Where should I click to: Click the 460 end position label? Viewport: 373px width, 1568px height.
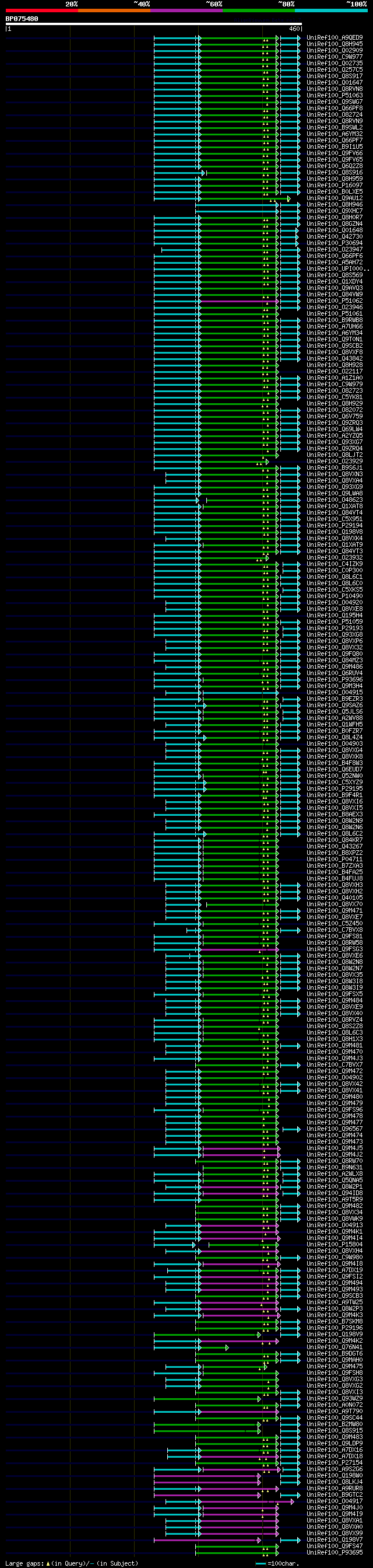coord(294,29)
